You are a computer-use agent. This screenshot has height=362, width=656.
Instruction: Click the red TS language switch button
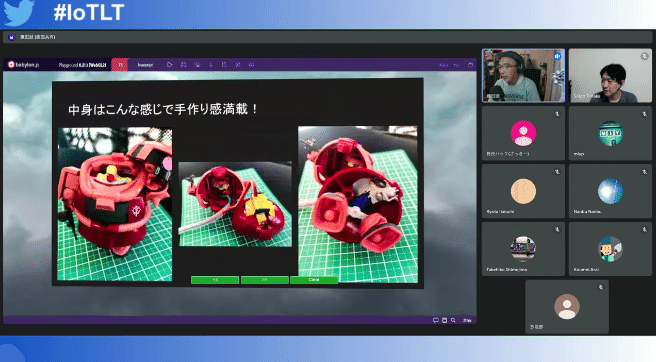120,65
